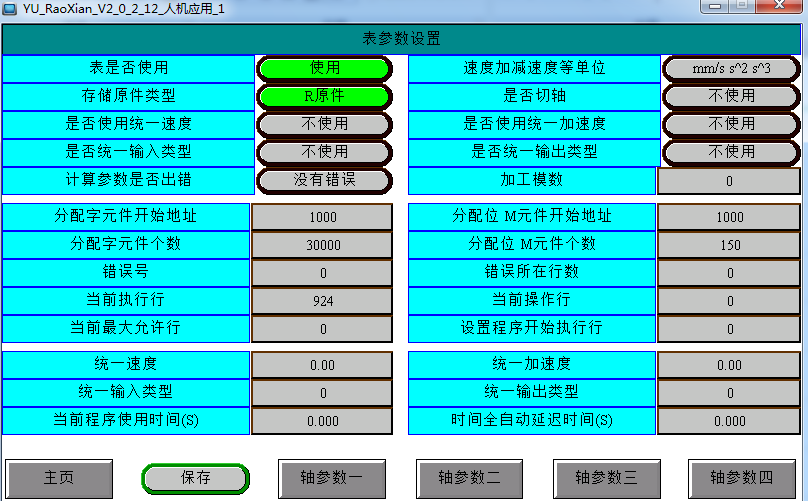Go to the 轴参数四 page
The image size is (808, 501).
coord(741,477)
